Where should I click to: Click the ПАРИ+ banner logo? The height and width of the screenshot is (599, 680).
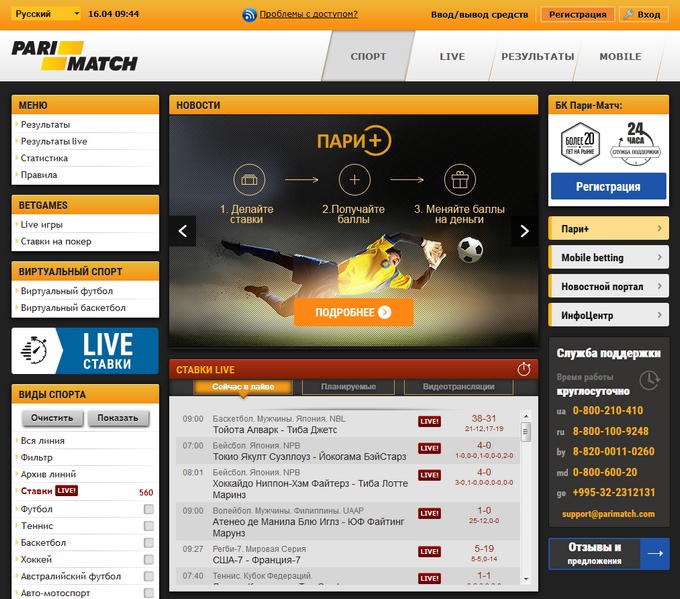[354, 141]
